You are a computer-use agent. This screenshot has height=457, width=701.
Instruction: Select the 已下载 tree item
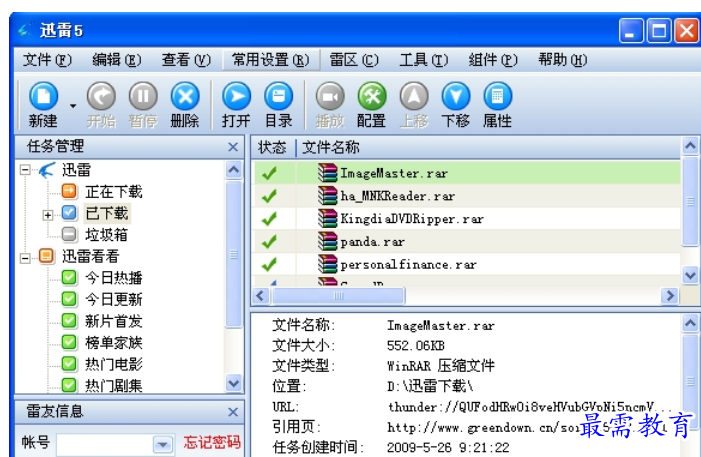point(107,213)
